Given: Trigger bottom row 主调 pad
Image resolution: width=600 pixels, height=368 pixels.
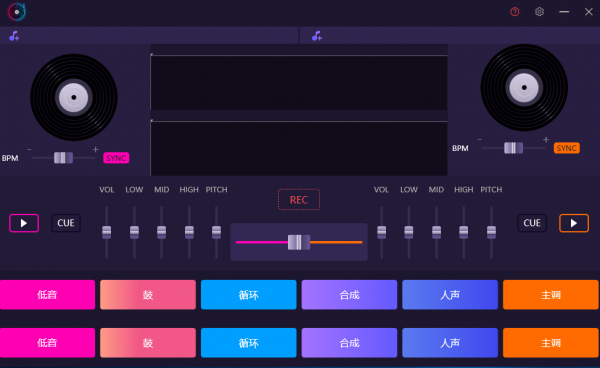Looking at the screenshot, I should click(x=551, y=343).
